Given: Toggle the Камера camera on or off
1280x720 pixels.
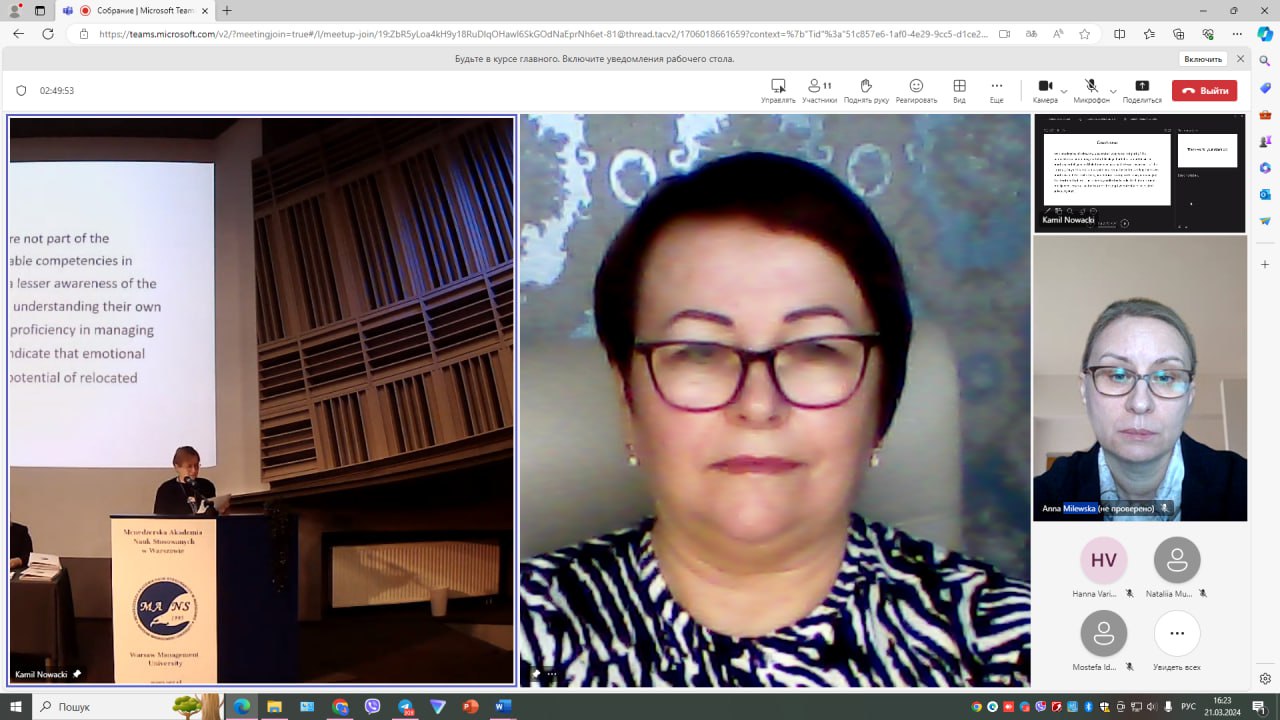Looking at the screenshot, I should click(x=1045, y=90).
